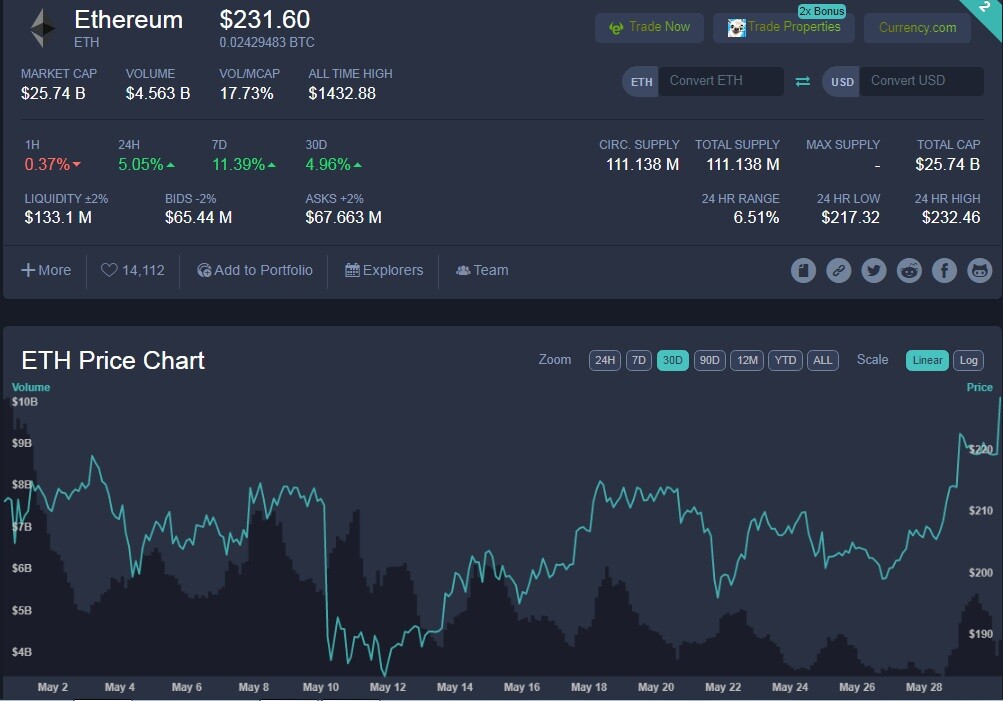Click the Trade Now button

click(649, 28)
